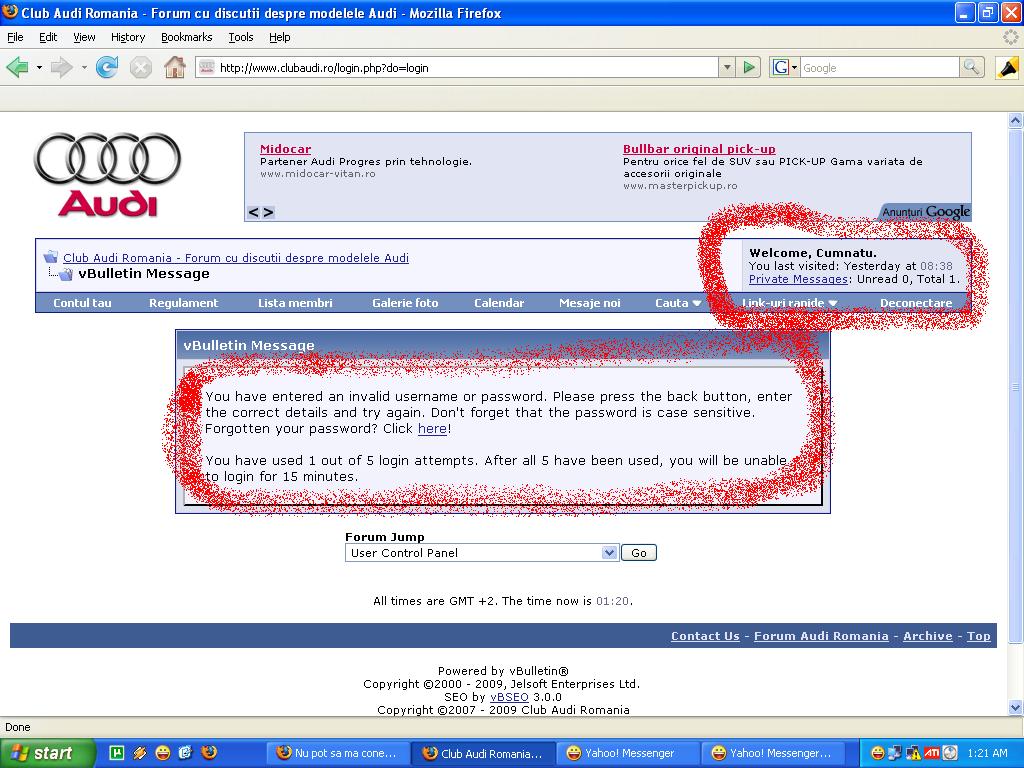
Task: Open quick launch green H icon
Action: point(117,753)
